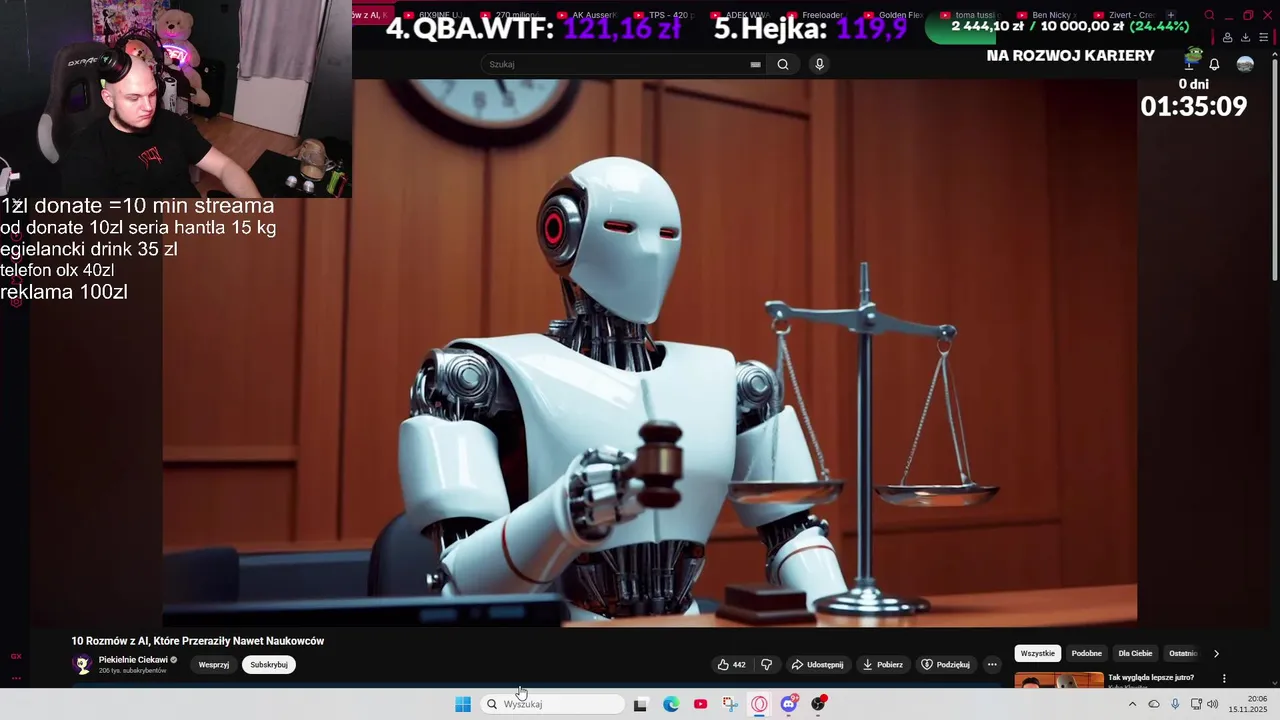
Task: Dislike the video with the thumbs-down icon
Action: coord(767,664)
